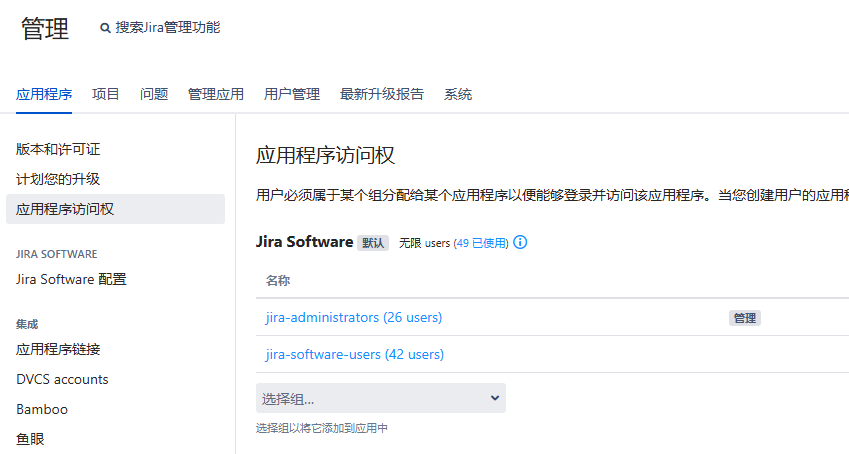Open jira-software-users group link
The width and height of the screenshot is (849, 454).
354,354
